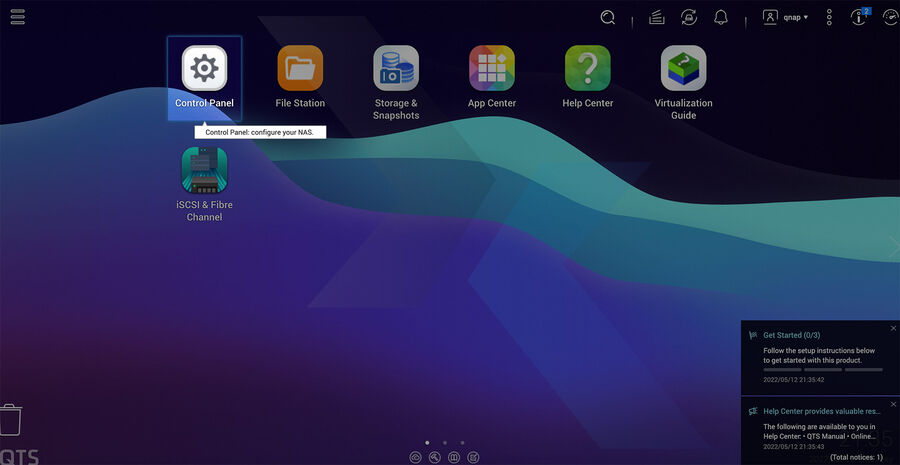Viewport: 900px width, 465px height.
Task: Switch to the second desktop page dot
Action: tap(445, 442)
